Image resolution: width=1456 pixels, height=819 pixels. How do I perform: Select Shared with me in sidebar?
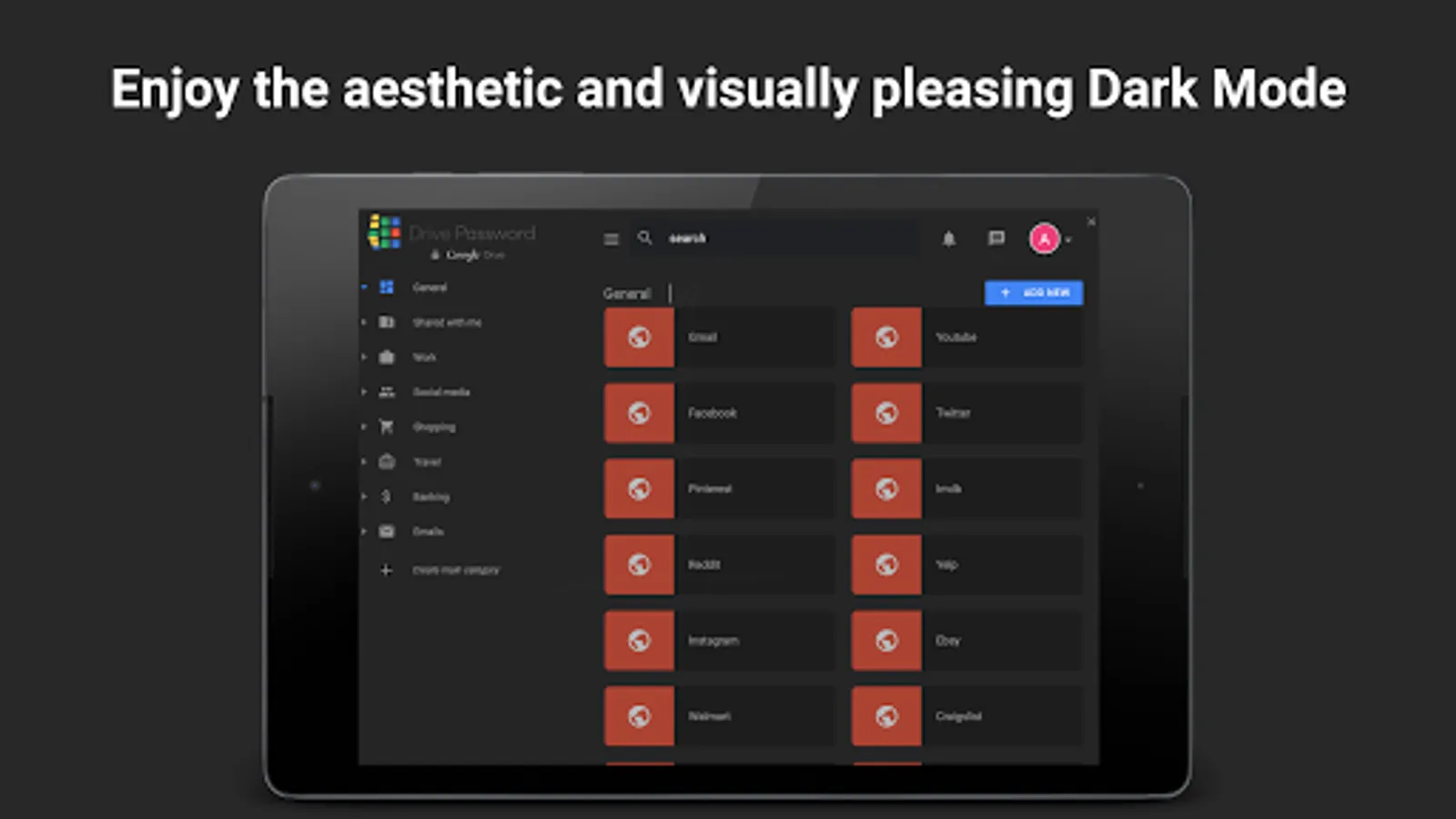click(446, 323)
